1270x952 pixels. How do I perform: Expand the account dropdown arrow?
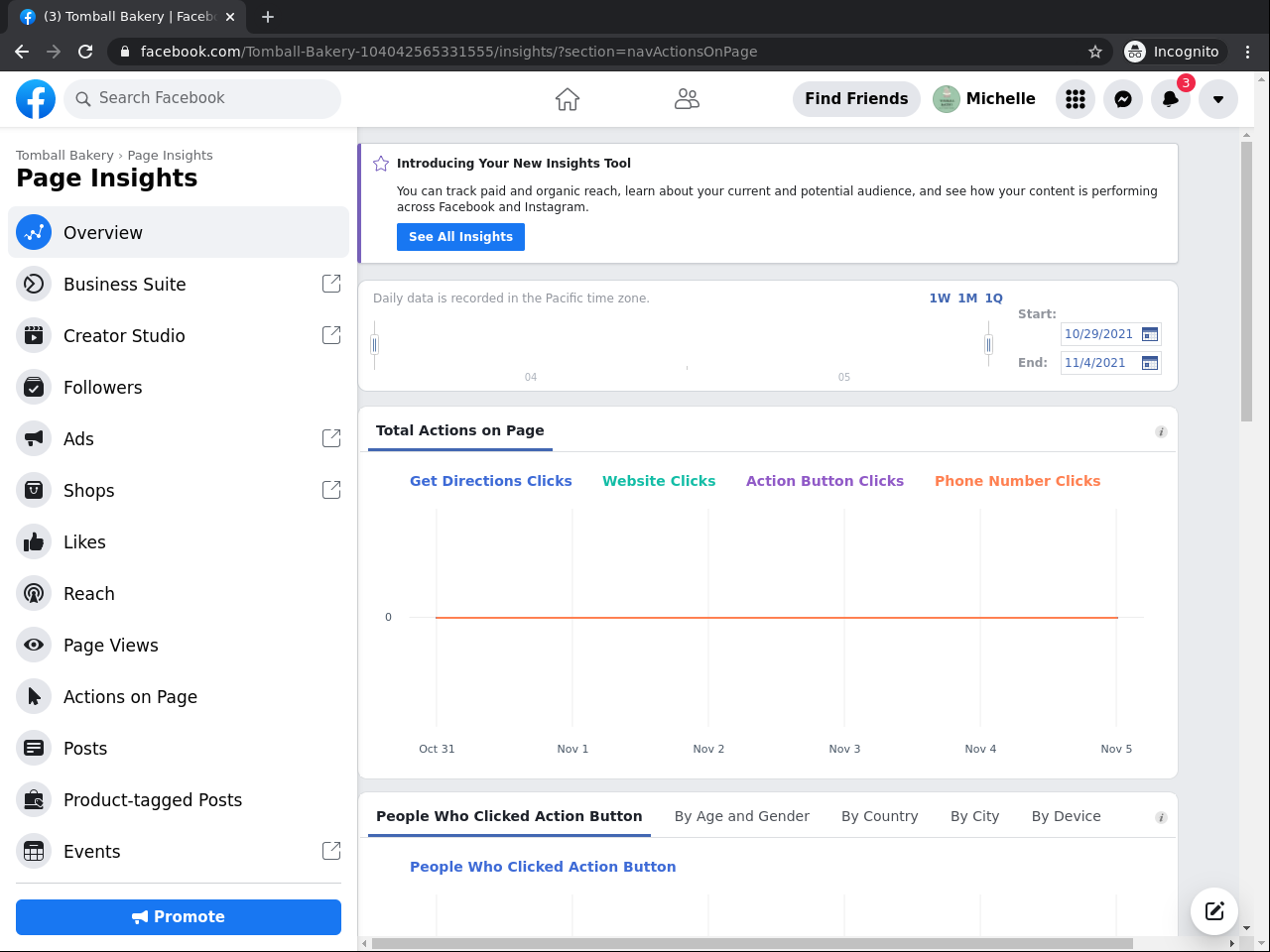tap(1218, 99)
